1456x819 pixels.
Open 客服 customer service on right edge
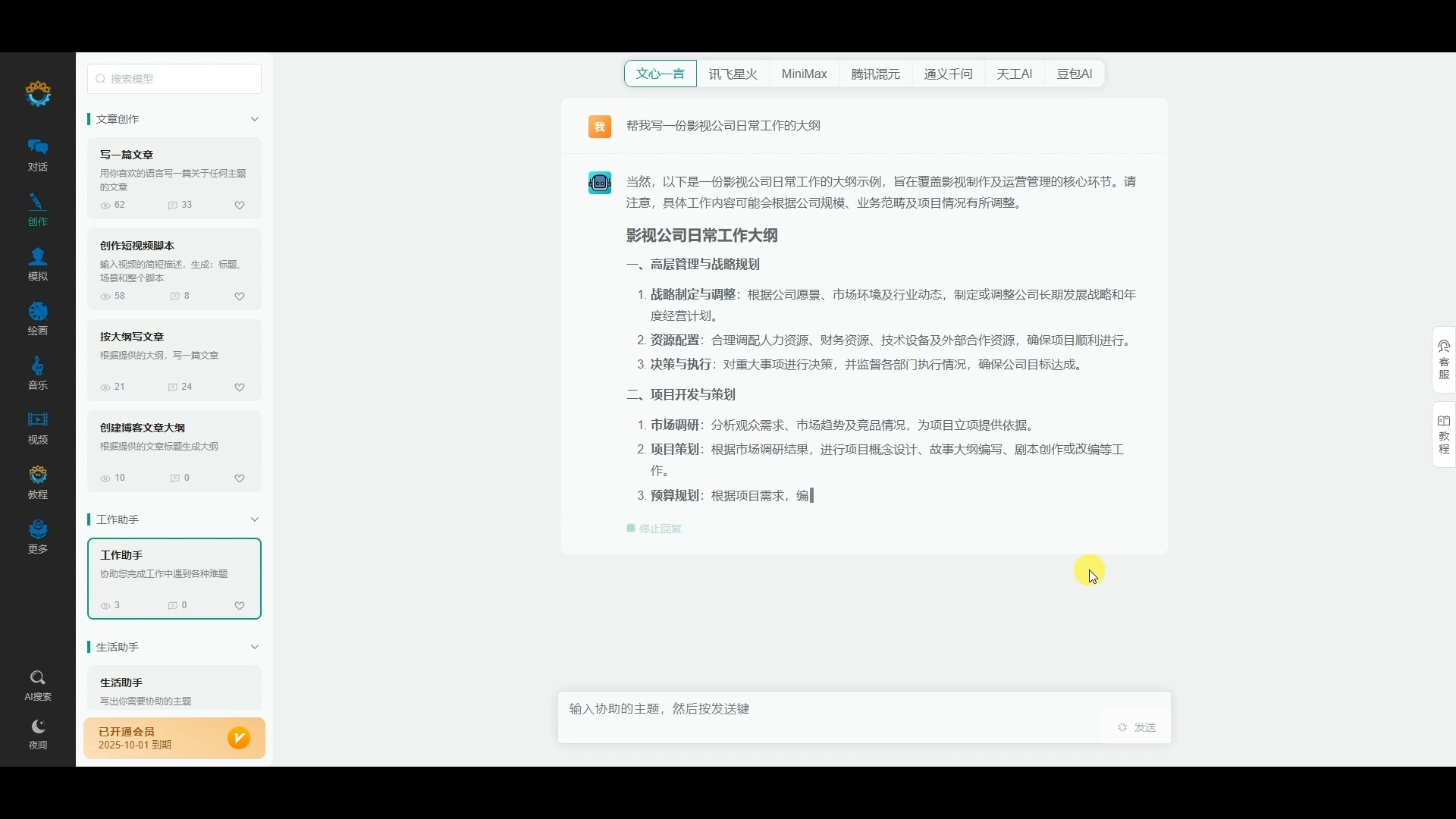click(x=1444, y=360)
